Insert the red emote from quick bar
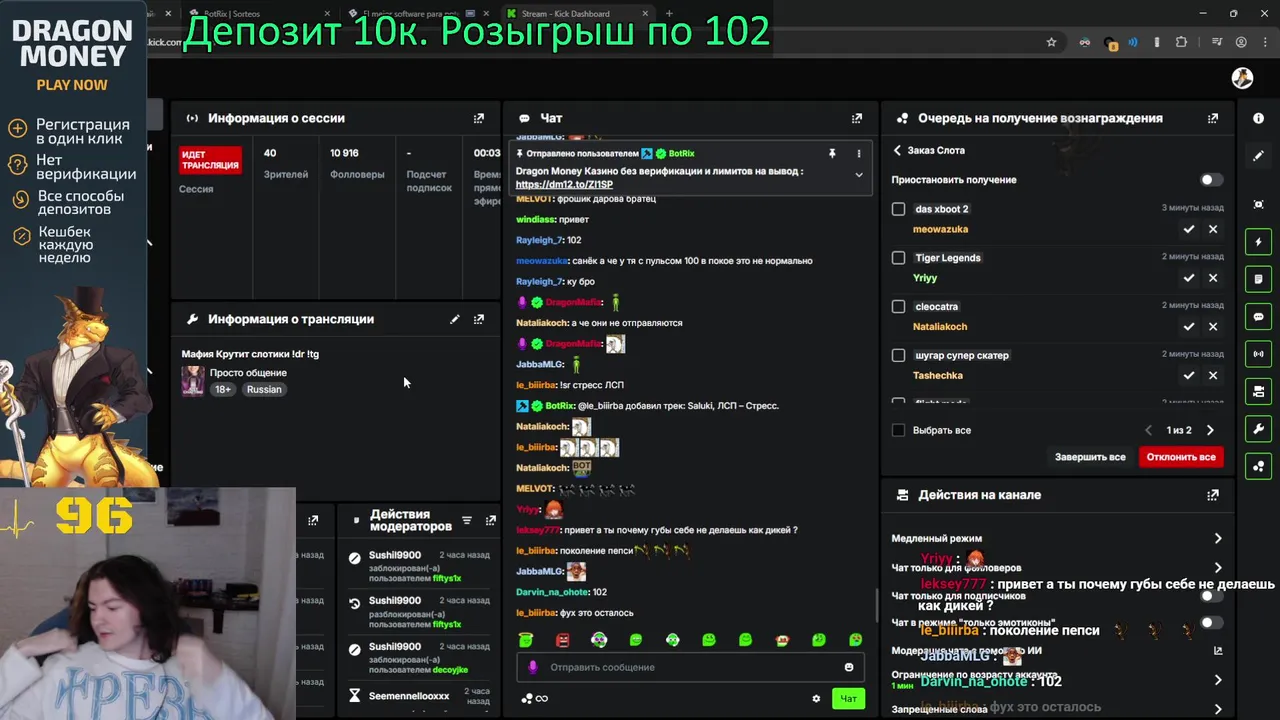The image size is (1280, 720). pyautogui.click(x=562, y=640)
